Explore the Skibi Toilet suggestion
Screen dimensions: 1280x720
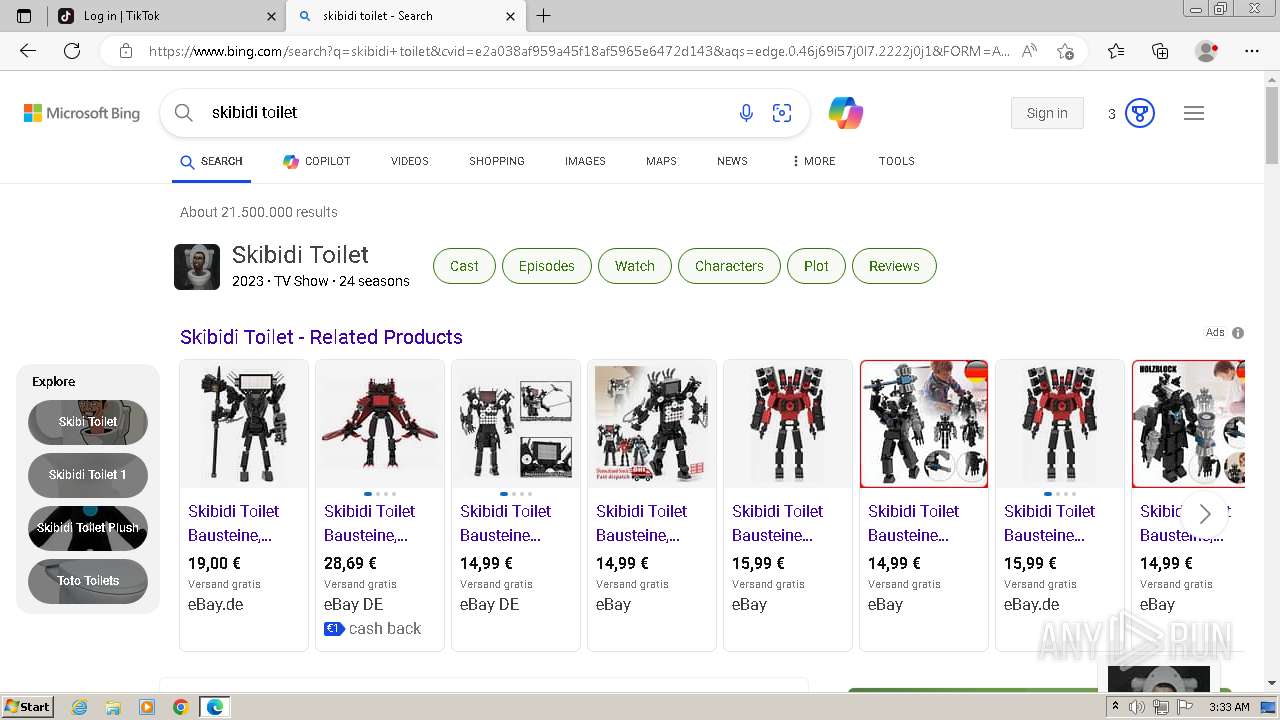(x=88, y=422)
